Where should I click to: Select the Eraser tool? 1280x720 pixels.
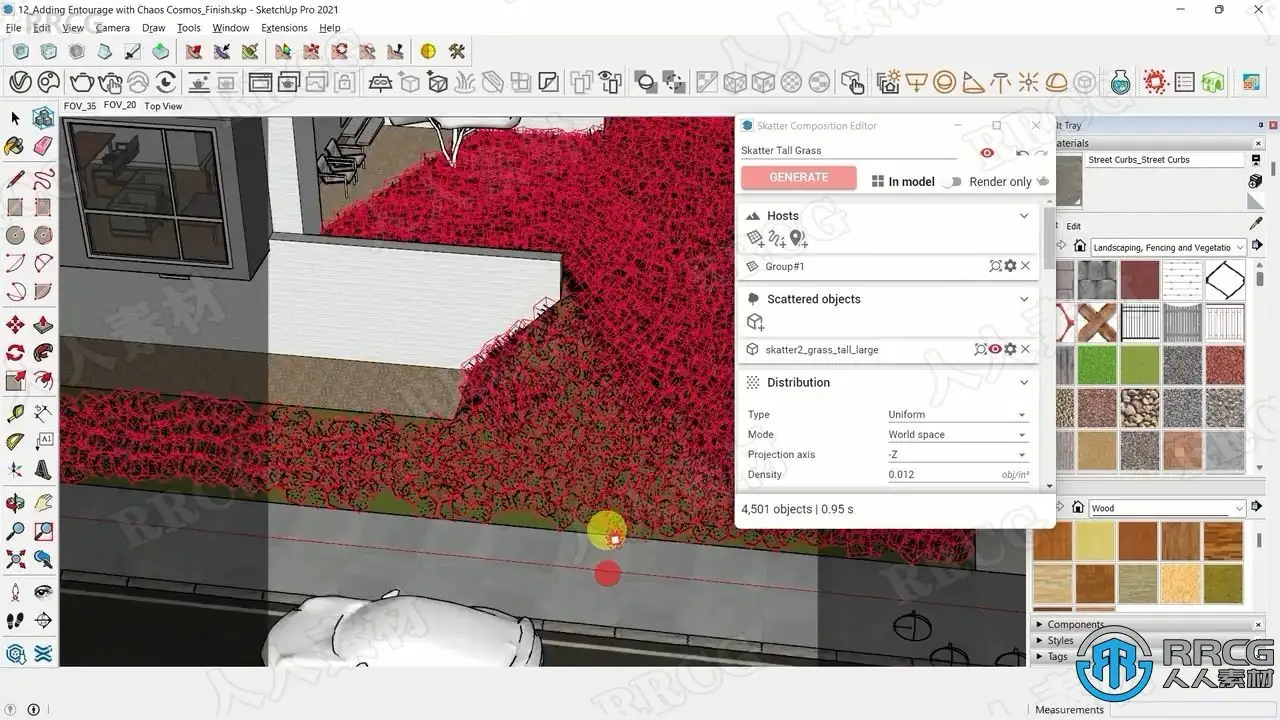(x=43, y=147)
